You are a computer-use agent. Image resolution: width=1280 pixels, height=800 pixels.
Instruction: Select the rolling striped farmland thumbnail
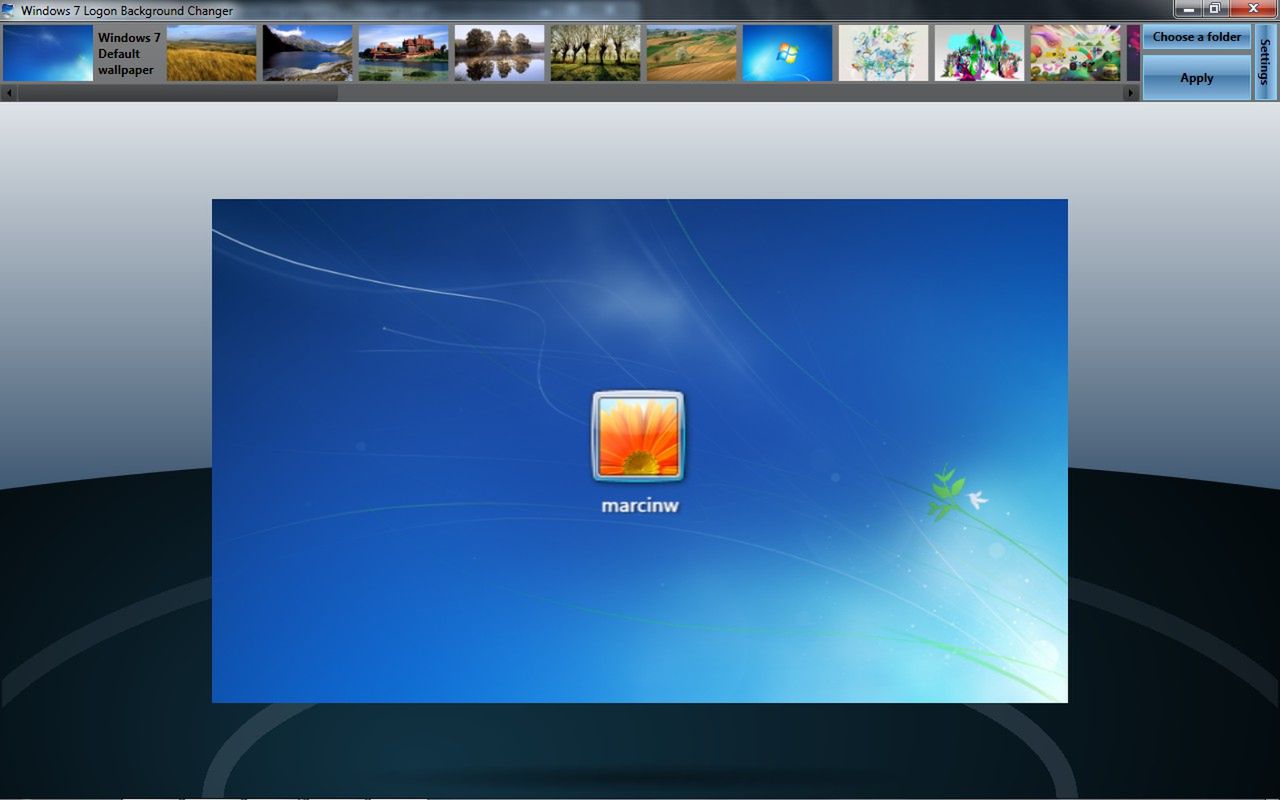[691, 53]
